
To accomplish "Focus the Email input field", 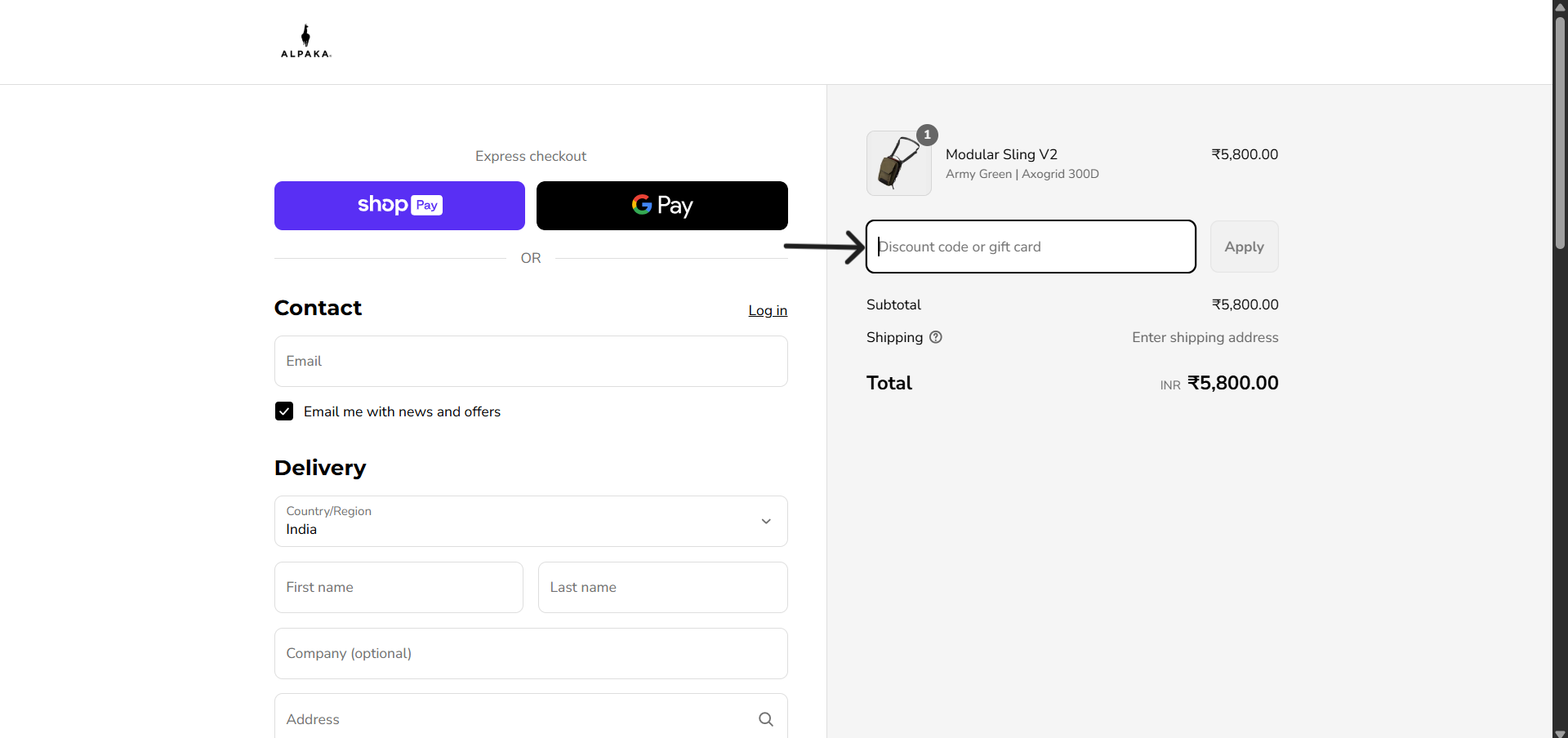I will [531, 361].
